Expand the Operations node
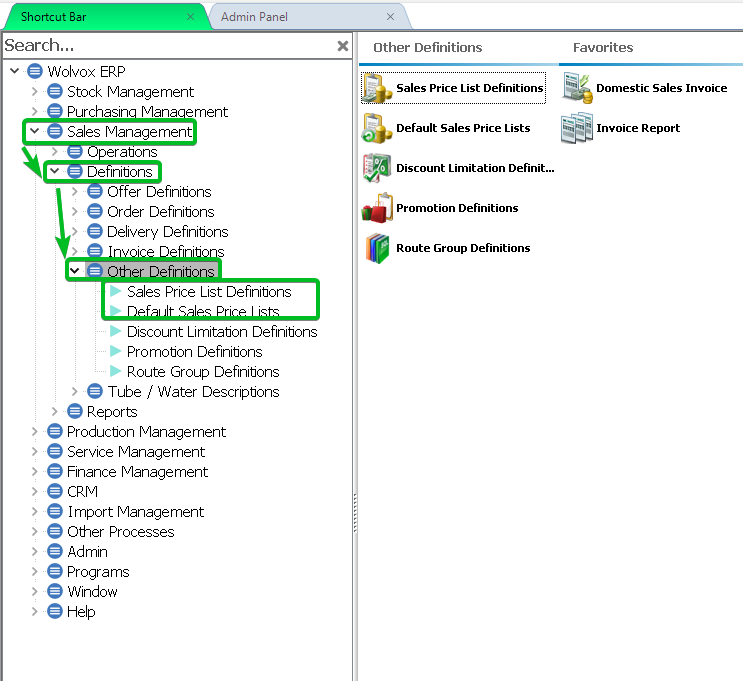This screenshot has height=681, width=743. click(54, 151)
